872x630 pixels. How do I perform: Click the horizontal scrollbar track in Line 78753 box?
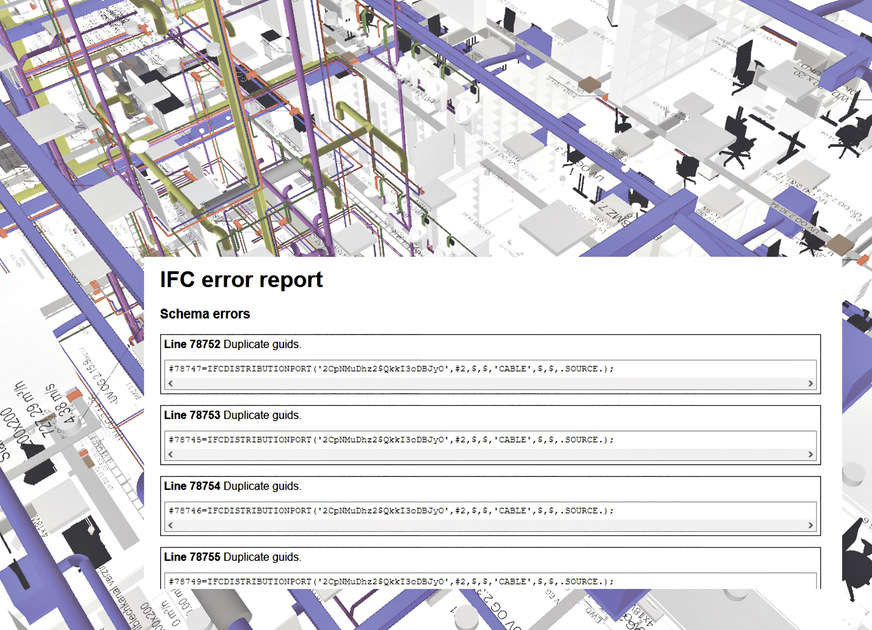click(490, 454)
